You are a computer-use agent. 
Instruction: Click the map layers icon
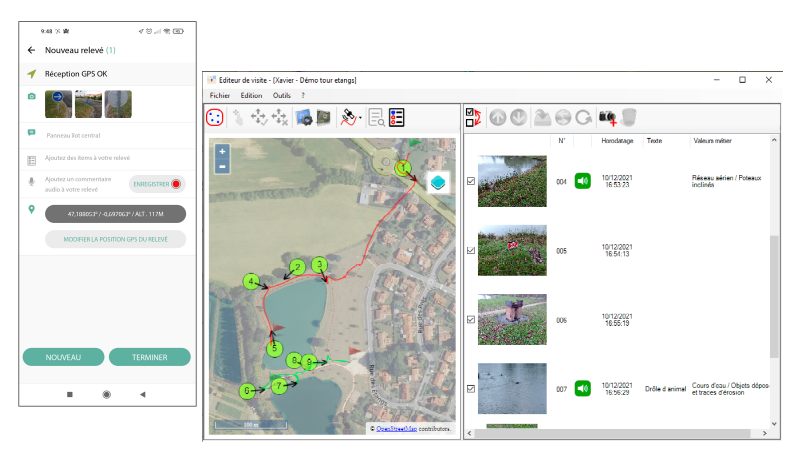tap(438, 182)
